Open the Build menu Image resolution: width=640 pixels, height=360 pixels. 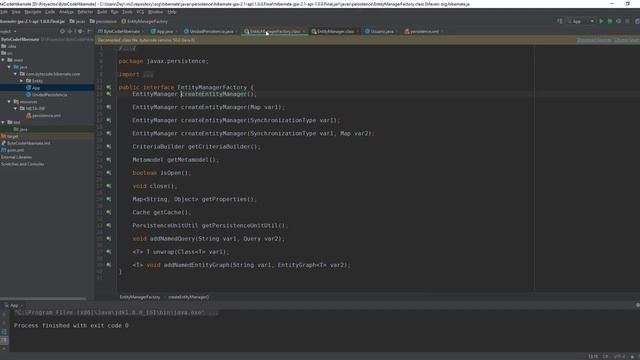coord(102,12)
